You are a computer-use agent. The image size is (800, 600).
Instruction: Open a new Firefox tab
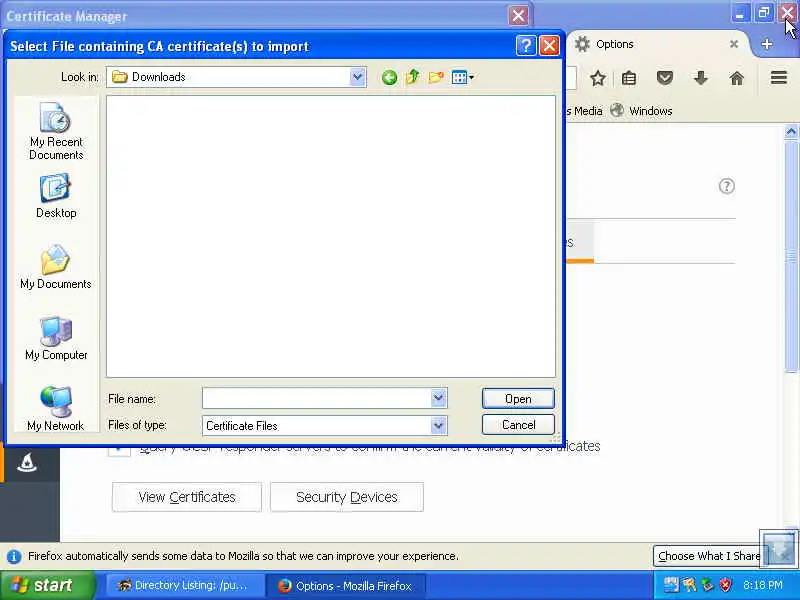pos(766,44)
